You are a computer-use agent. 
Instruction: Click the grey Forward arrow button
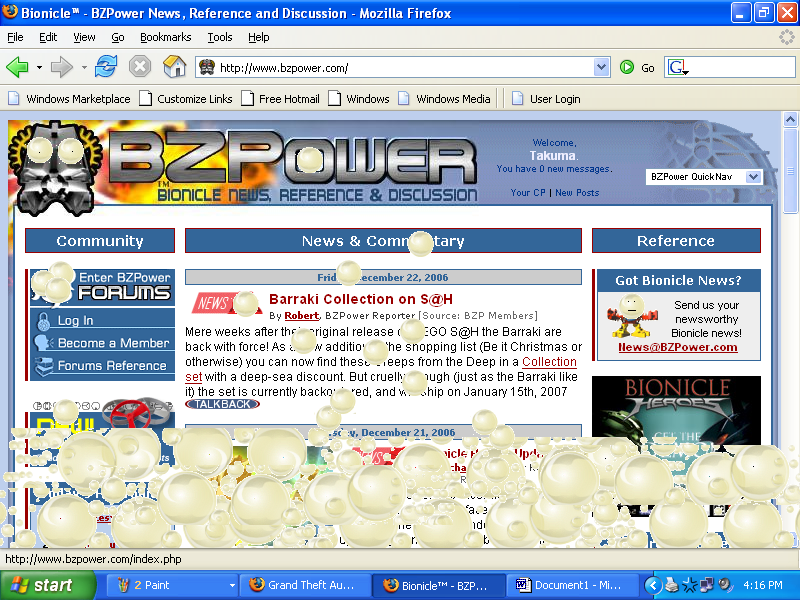click(62, 67)
